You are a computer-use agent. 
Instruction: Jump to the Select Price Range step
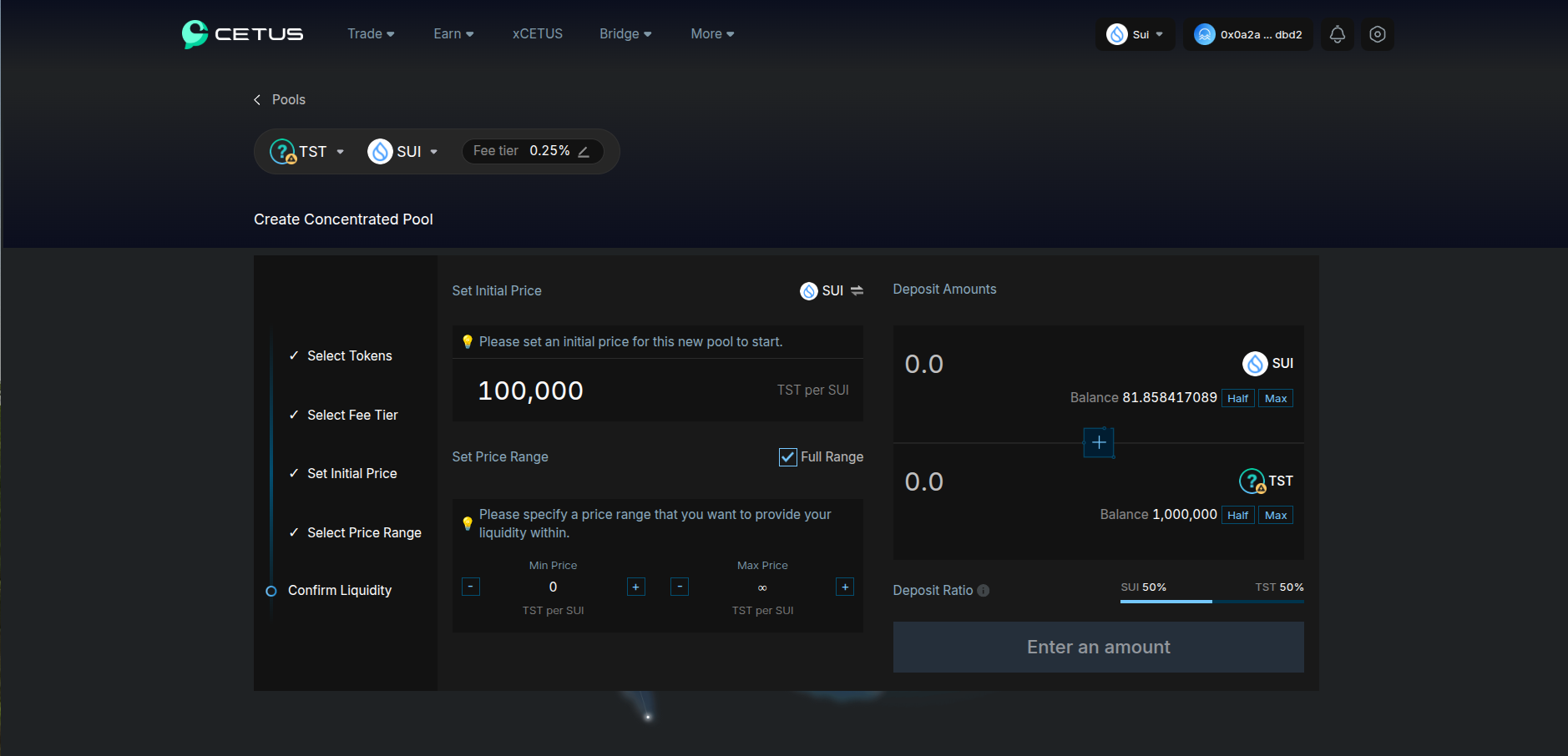(x=364, y=533)
